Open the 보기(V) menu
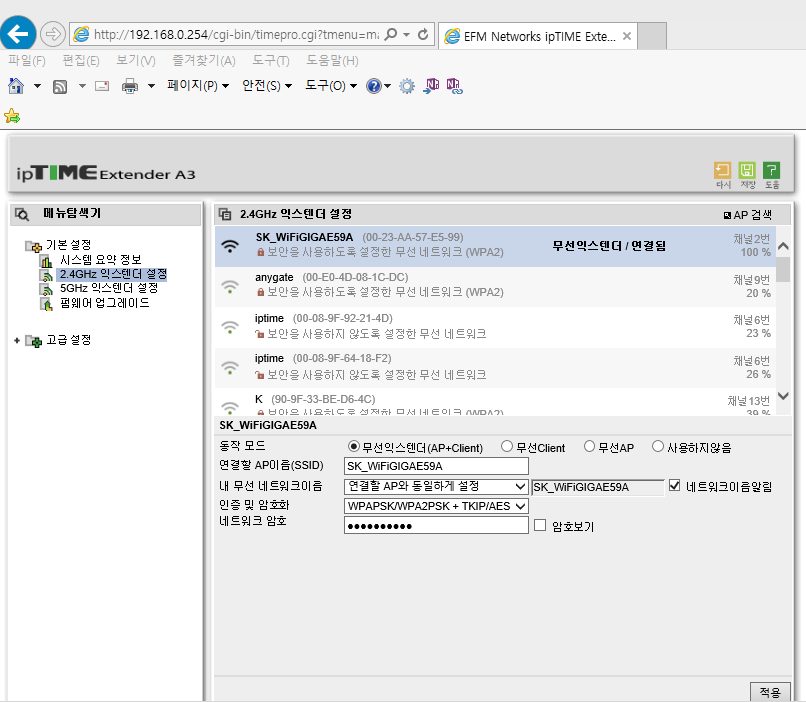806x702 pixels. 136,61
